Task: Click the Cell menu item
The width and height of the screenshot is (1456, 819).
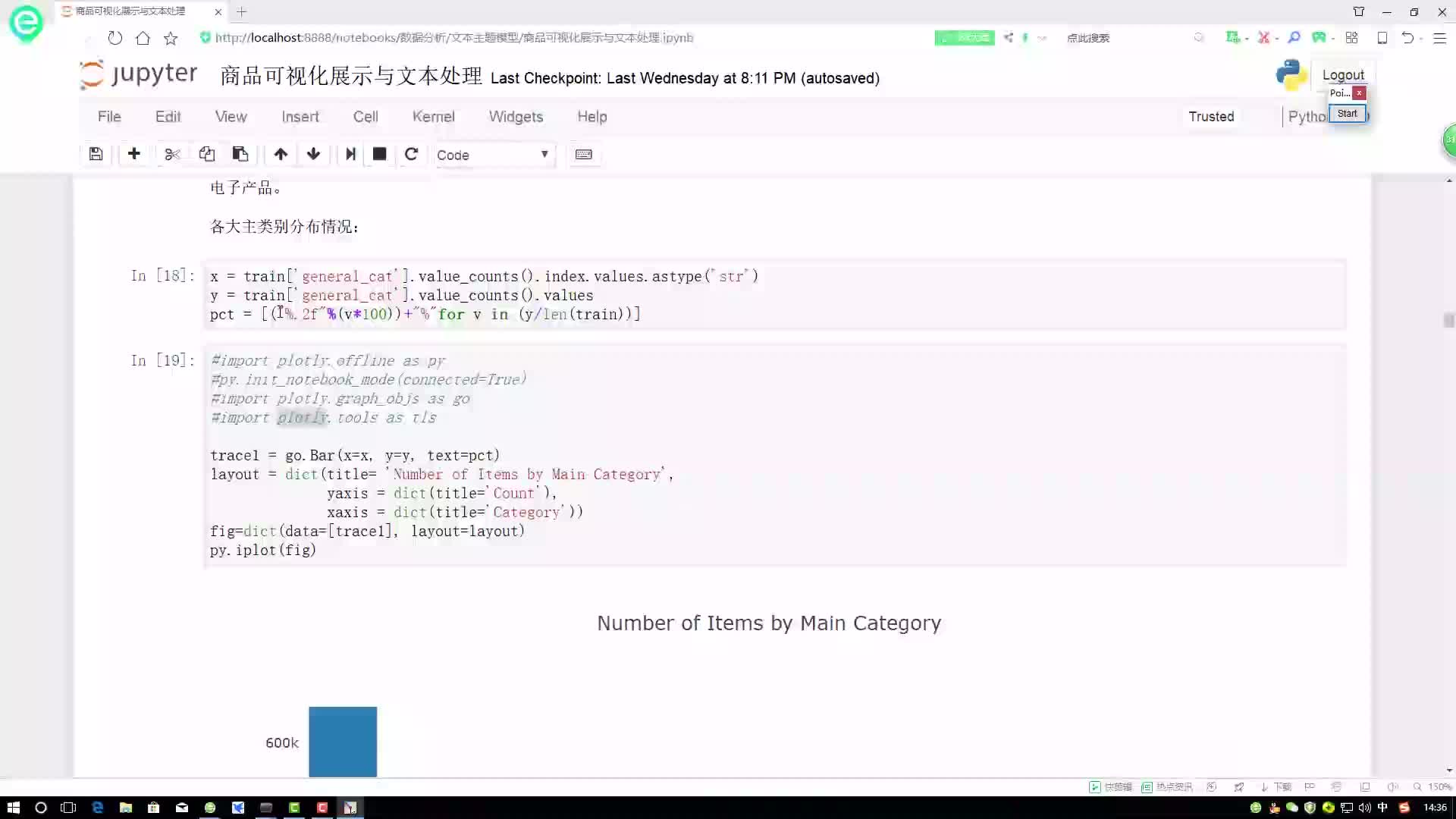Action: (365, 116)
